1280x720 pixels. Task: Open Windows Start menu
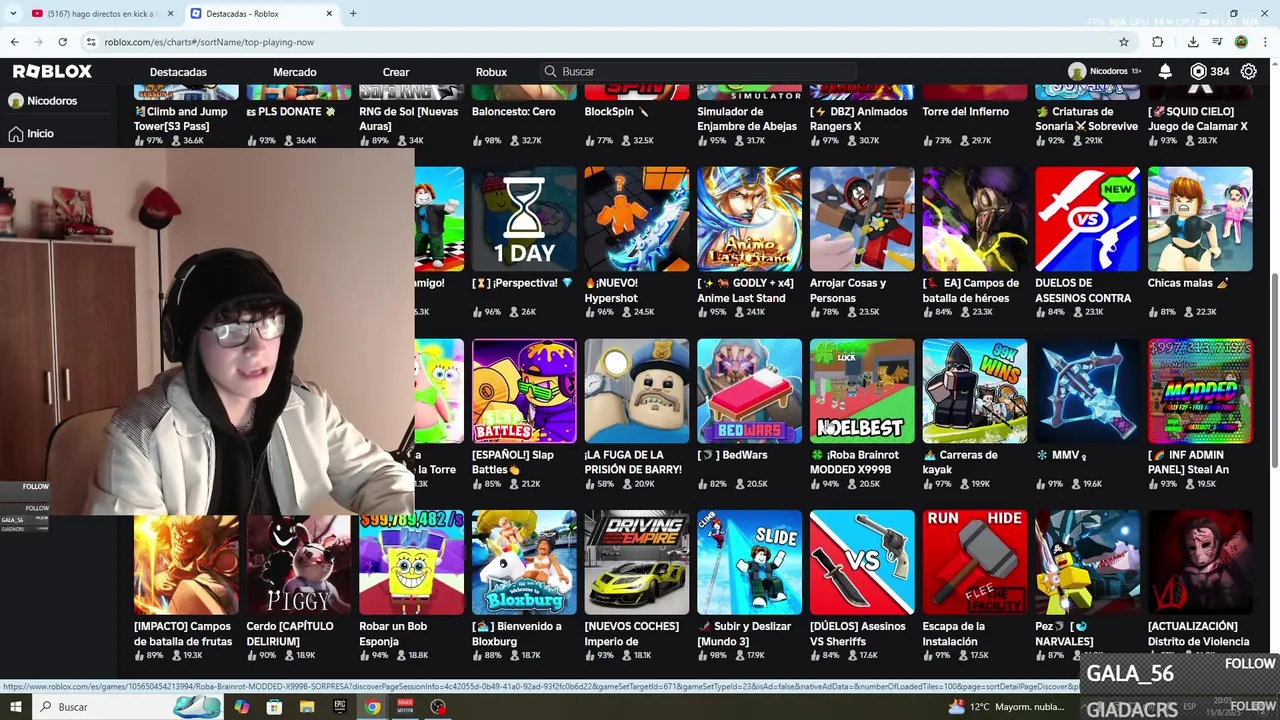click(x=15, y=707)
